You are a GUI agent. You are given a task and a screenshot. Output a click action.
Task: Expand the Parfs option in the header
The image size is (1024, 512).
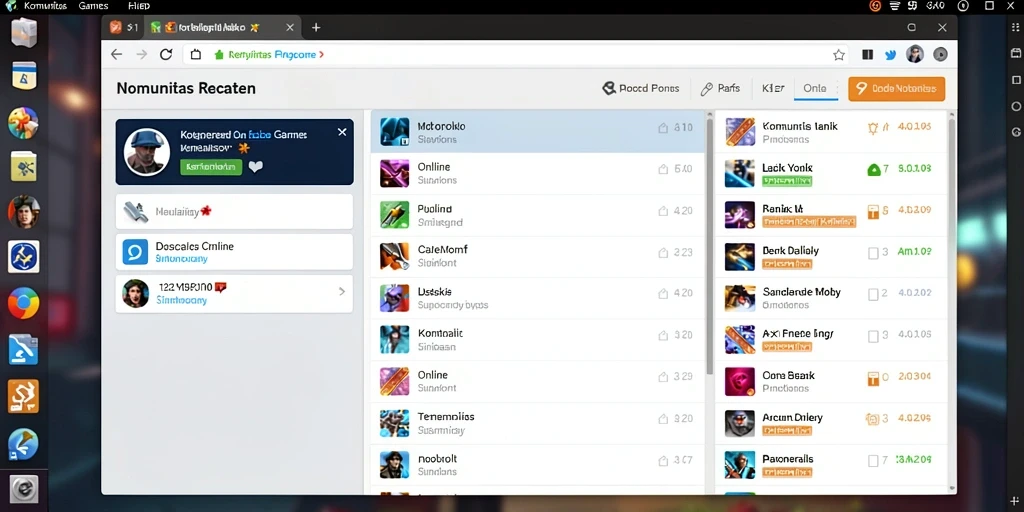(x=720, y=88)
